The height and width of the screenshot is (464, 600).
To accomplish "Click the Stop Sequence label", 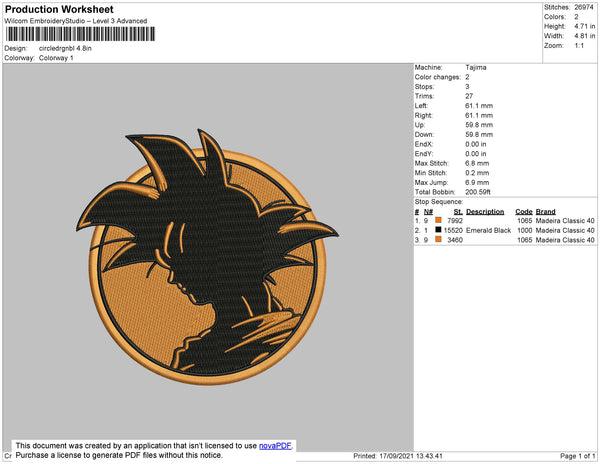I will pyautogui.click(x=439, y=202).
